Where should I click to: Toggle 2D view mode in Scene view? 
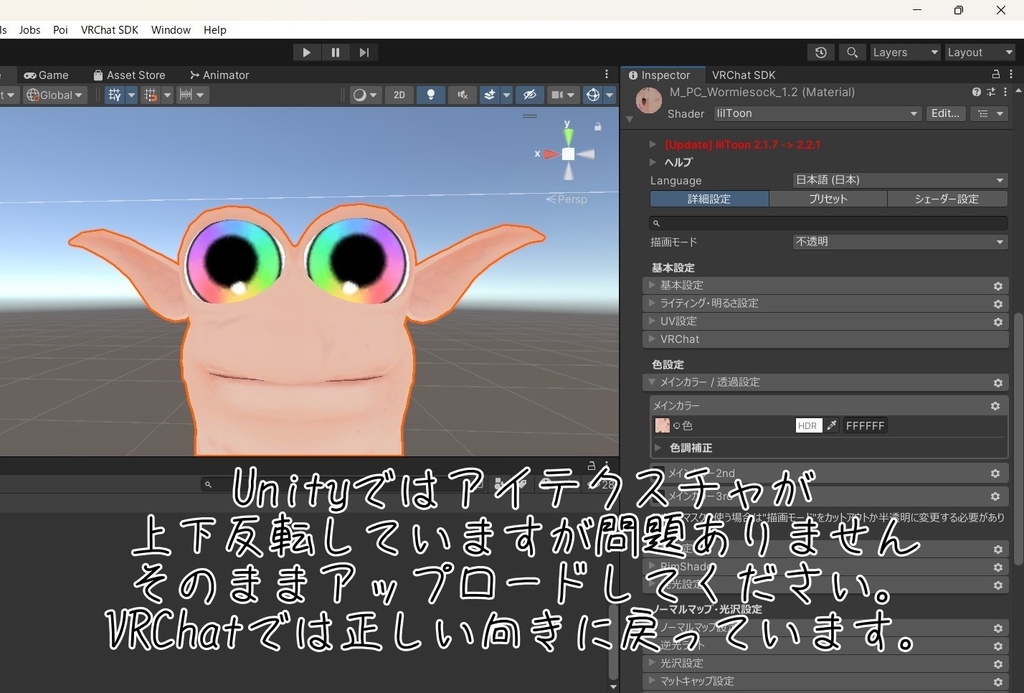point(398,94)
